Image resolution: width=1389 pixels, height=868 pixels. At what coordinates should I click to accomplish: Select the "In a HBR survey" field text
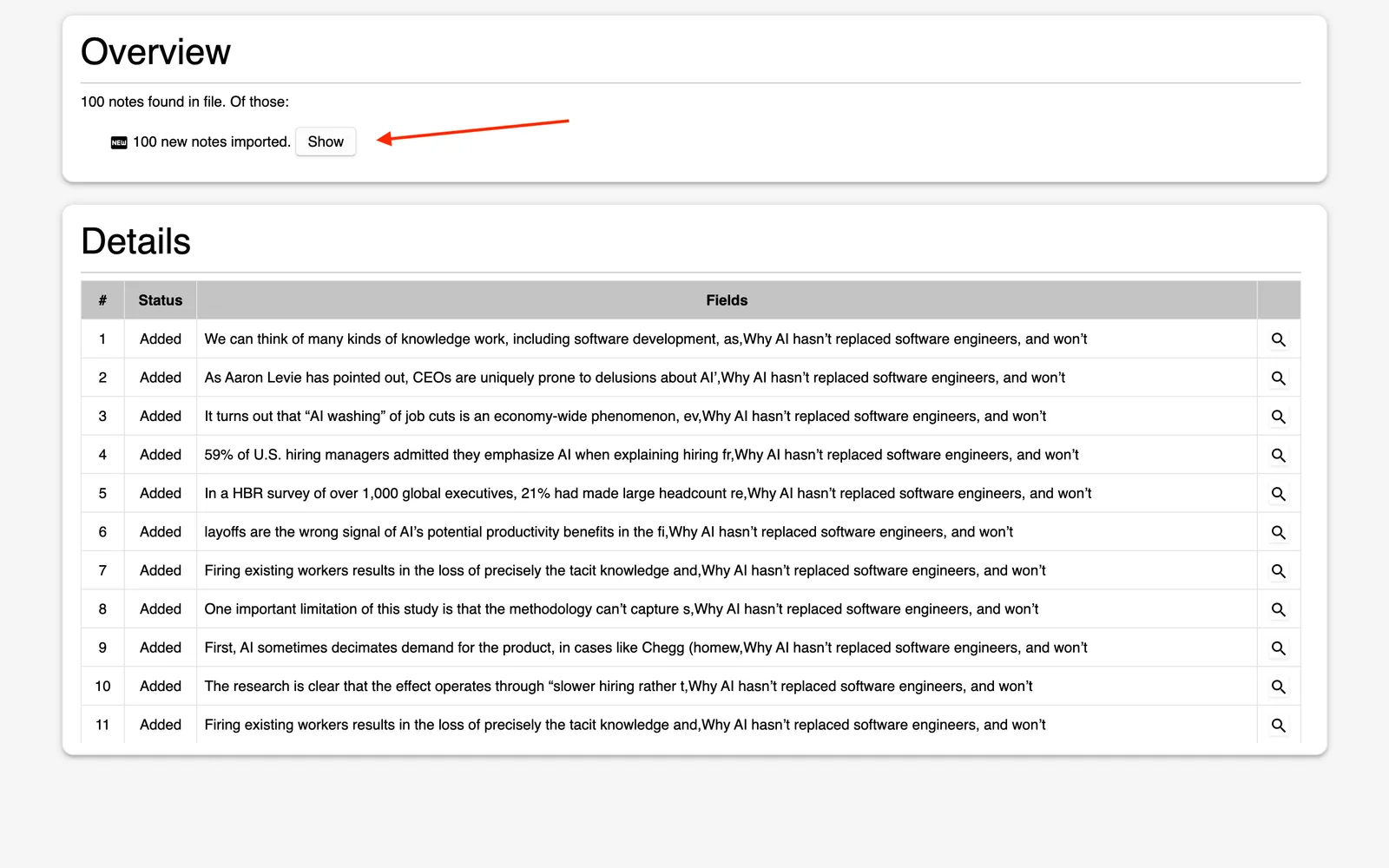point(648,493)
